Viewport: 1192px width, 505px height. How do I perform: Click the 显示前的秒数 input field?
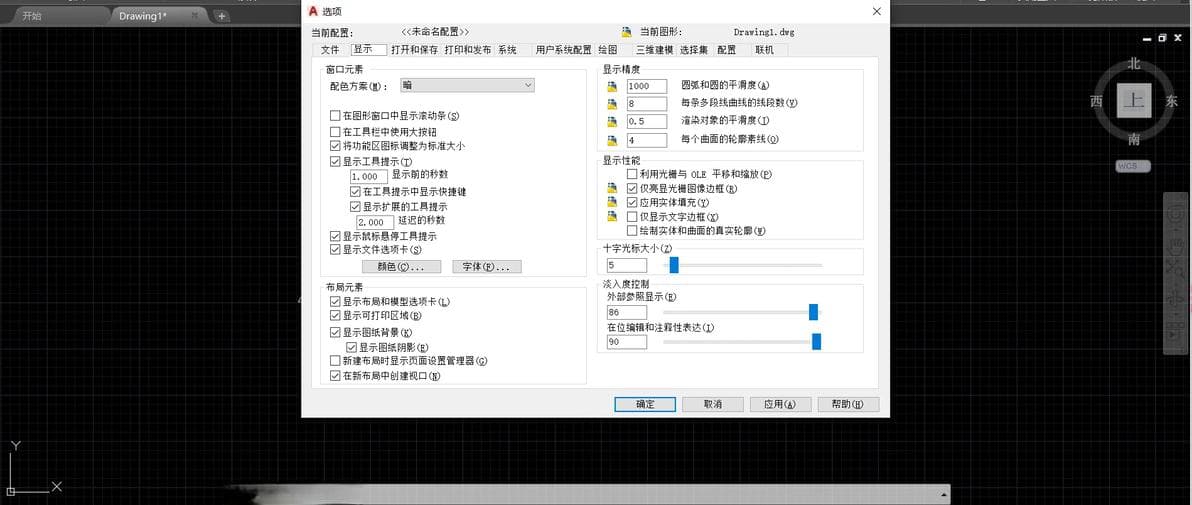[x=370, y=176]
